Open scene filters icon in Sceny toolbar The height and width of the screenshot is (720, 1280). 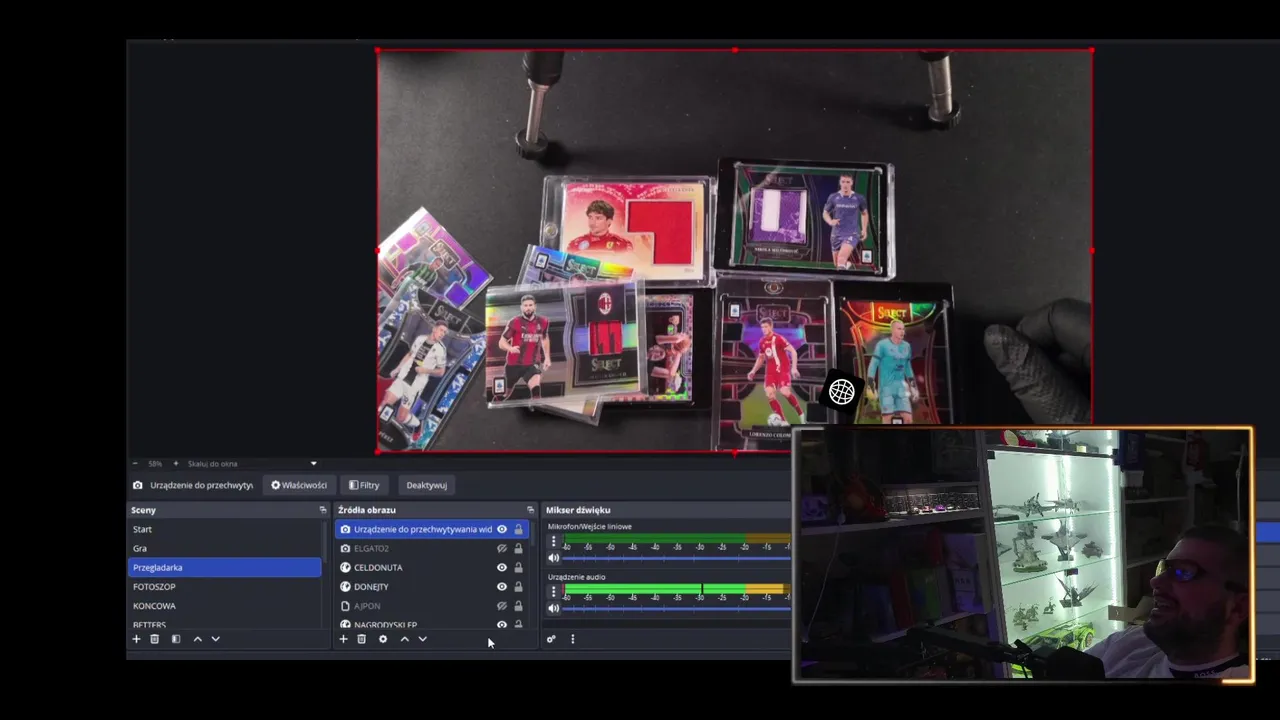tap(176, 639)
